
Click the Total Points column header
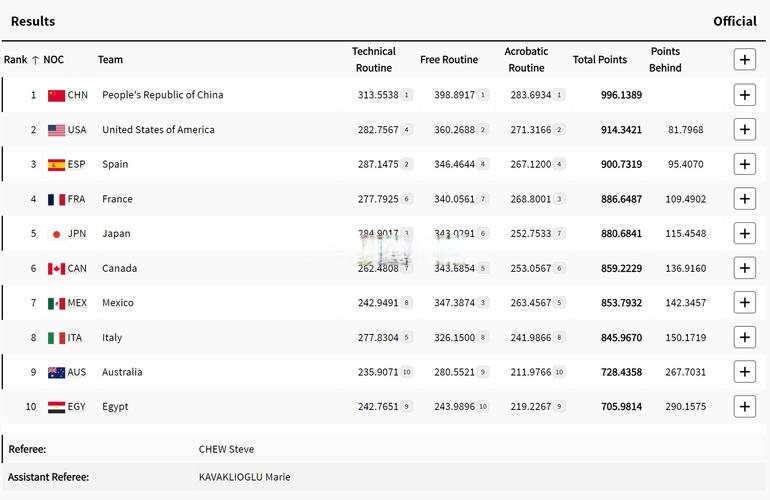pos(599,60)
